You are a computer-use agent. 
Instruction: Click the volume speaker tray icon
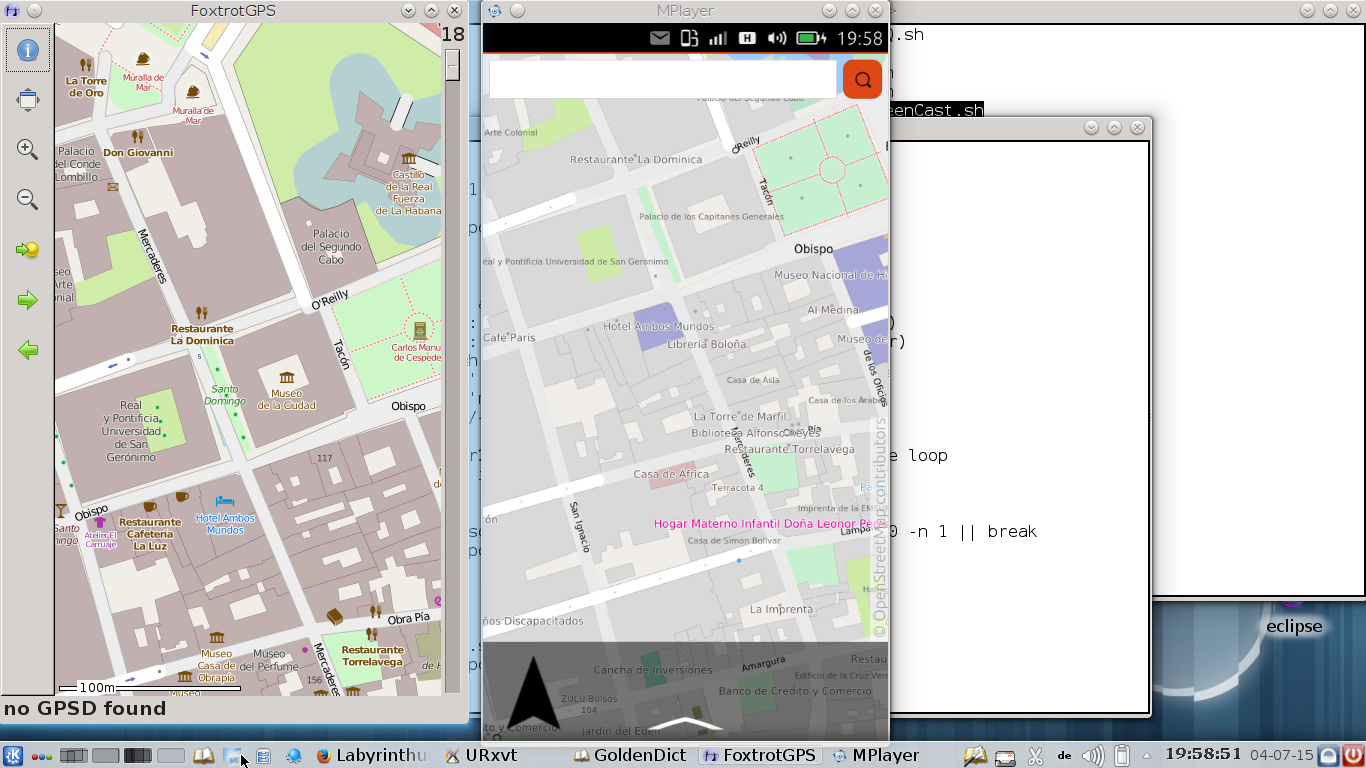point(1092,756)
